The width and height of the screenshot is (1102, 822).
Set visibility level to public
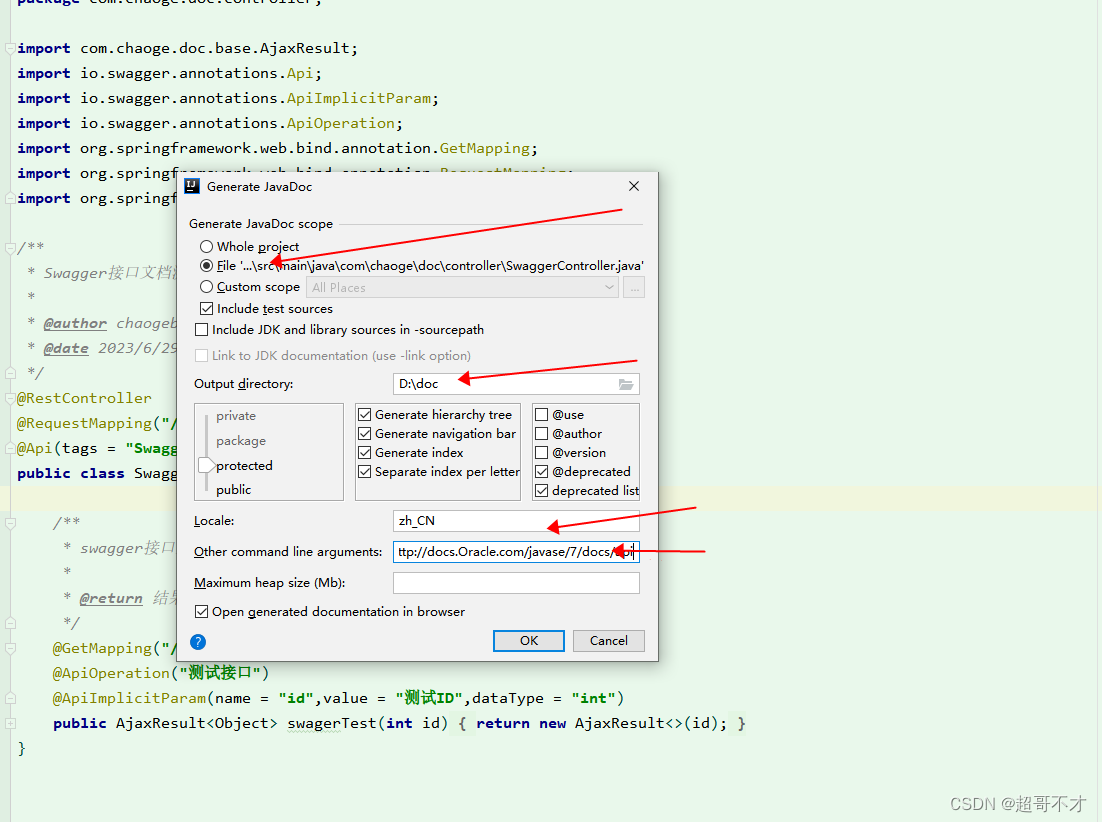pyautogui.click(x=233, y=490)
